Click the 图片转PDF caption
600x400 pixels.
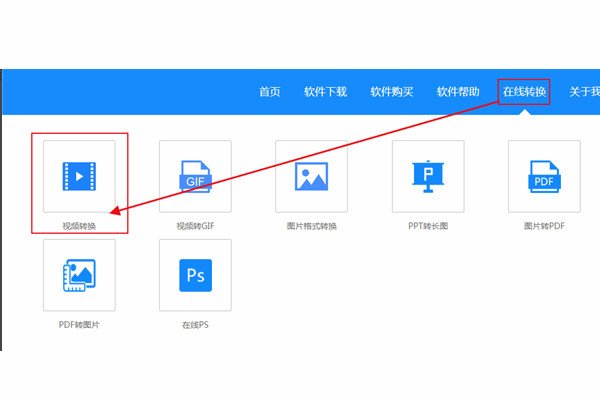544,226
